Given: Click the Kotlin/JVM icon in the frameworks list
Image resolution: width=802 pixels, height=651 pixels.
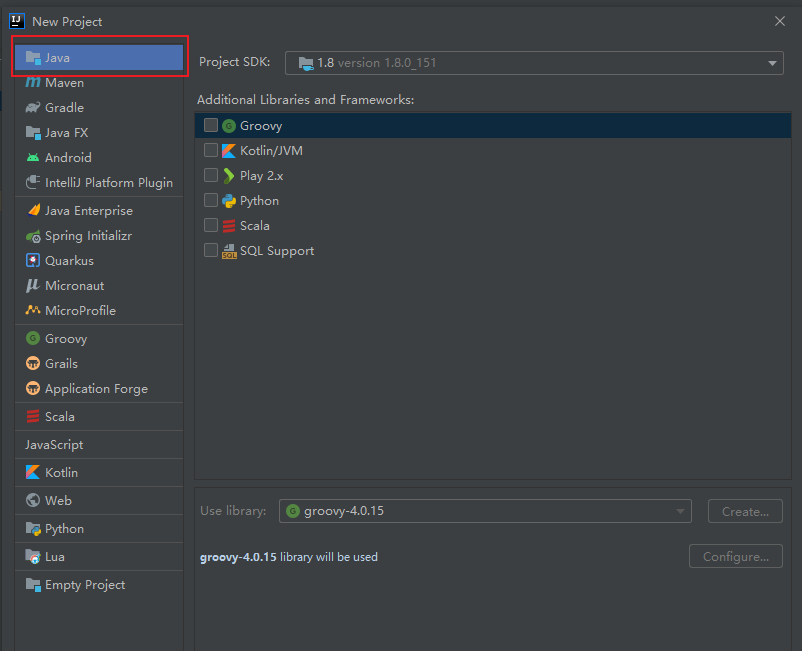Looking at the screenshot, I should [x=229, y=151].
